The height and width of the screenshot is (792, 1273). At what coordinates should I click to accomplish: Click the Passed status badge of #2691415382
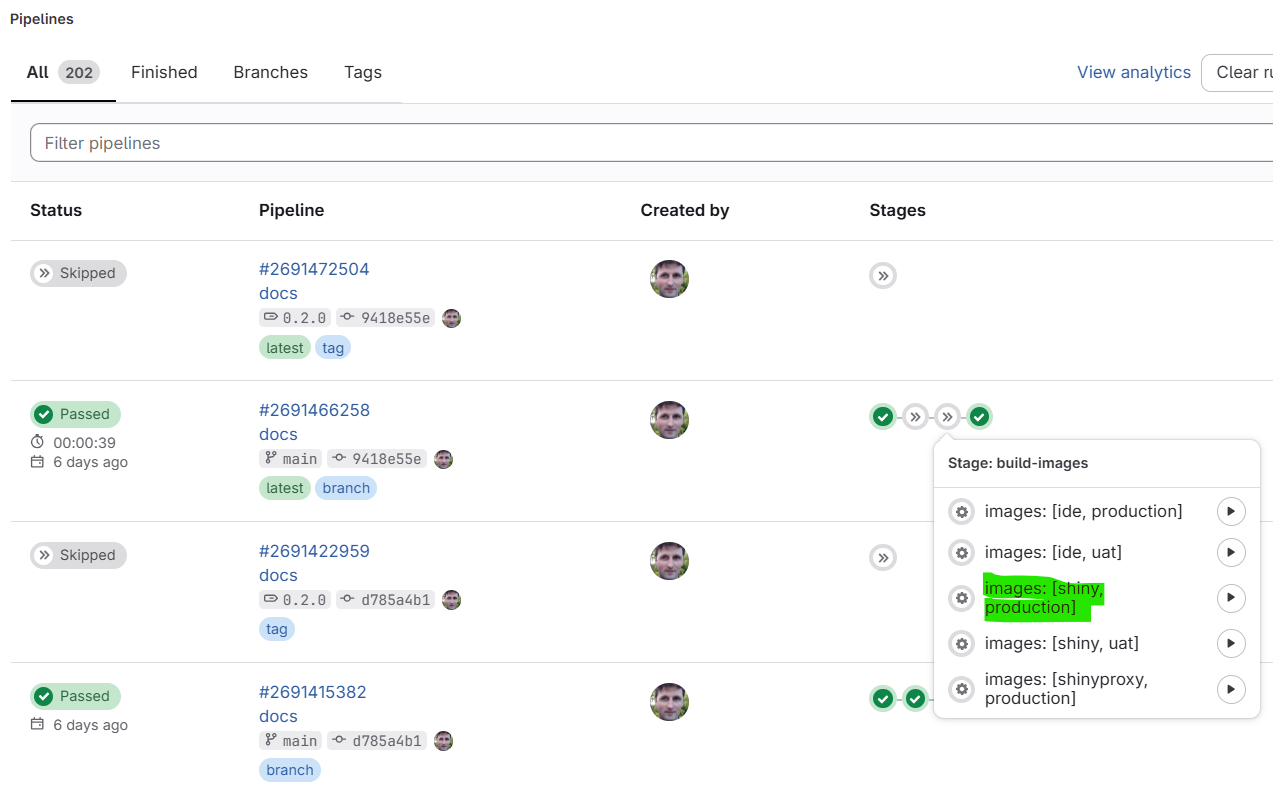coord(75,696)
